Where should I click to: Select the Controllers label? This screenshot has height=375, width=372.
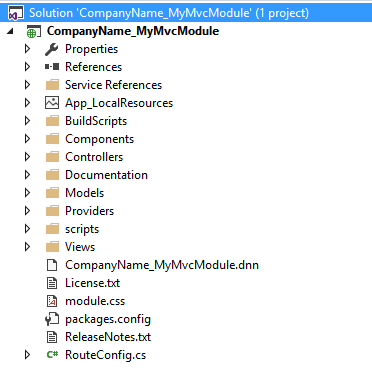[94, 157]
